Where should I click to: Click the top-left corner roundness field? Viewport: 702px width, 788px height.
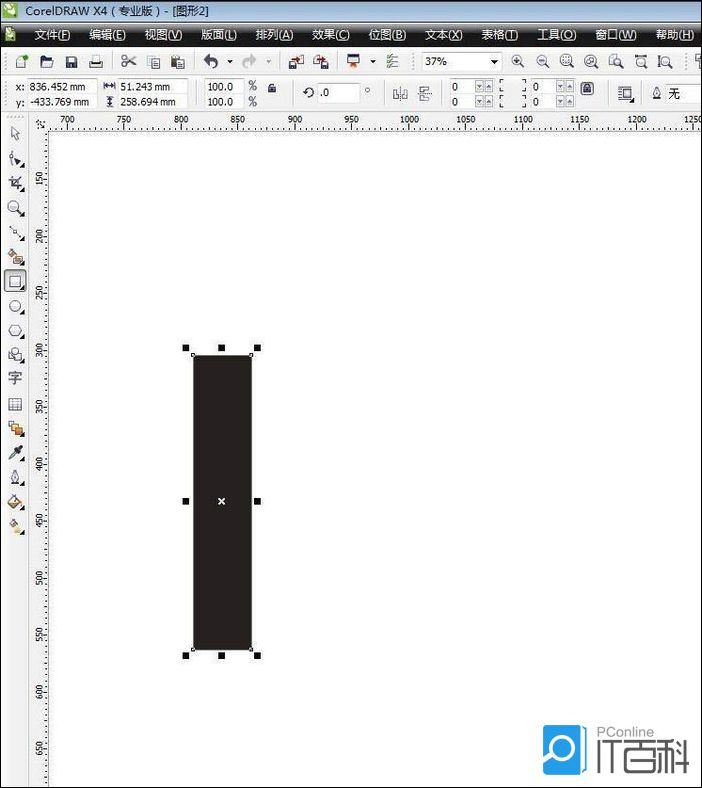[x=462, y=86]
